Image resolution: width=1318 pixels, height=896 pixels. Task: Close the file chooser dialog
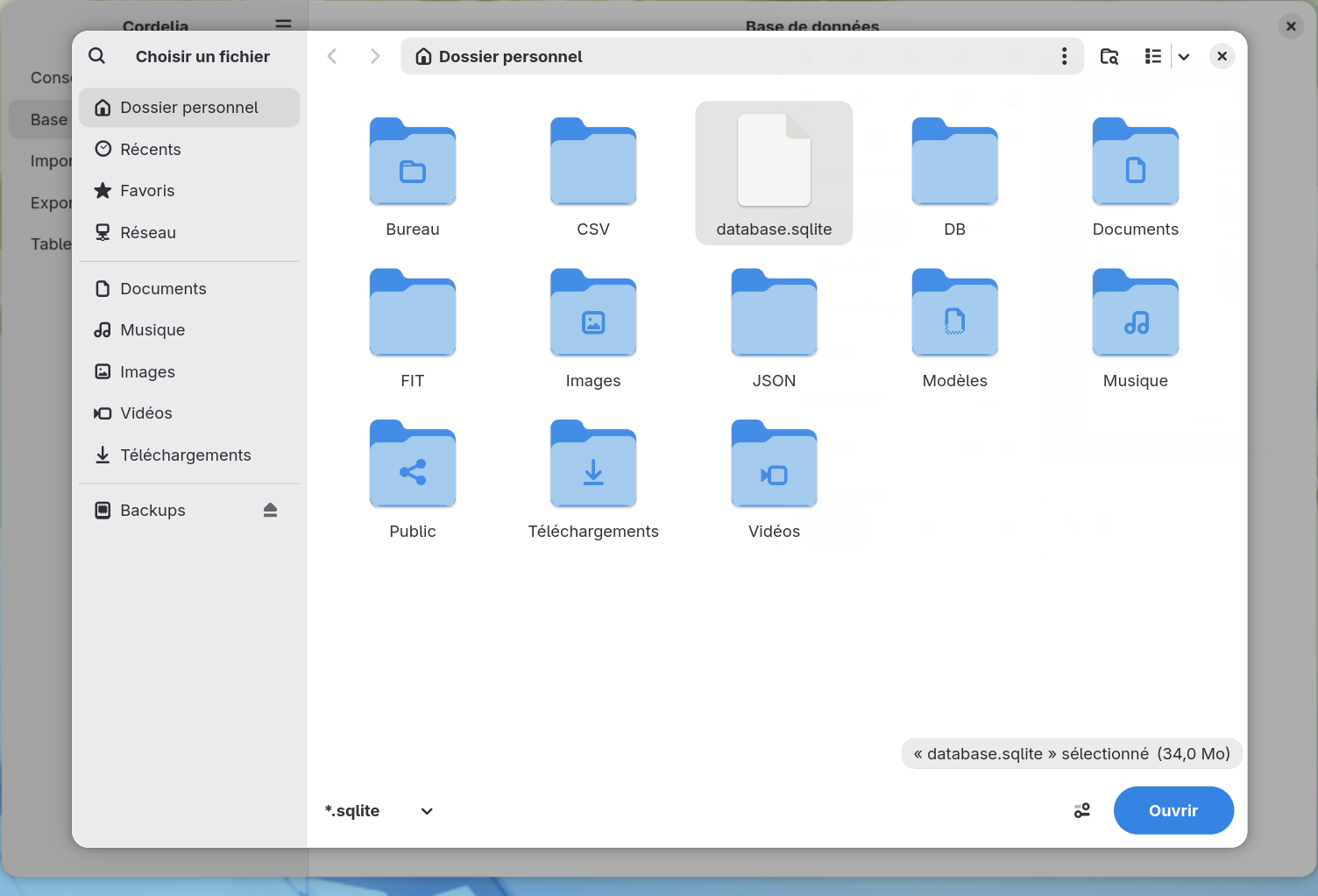pyautogui.click(x=1222, y=56)
